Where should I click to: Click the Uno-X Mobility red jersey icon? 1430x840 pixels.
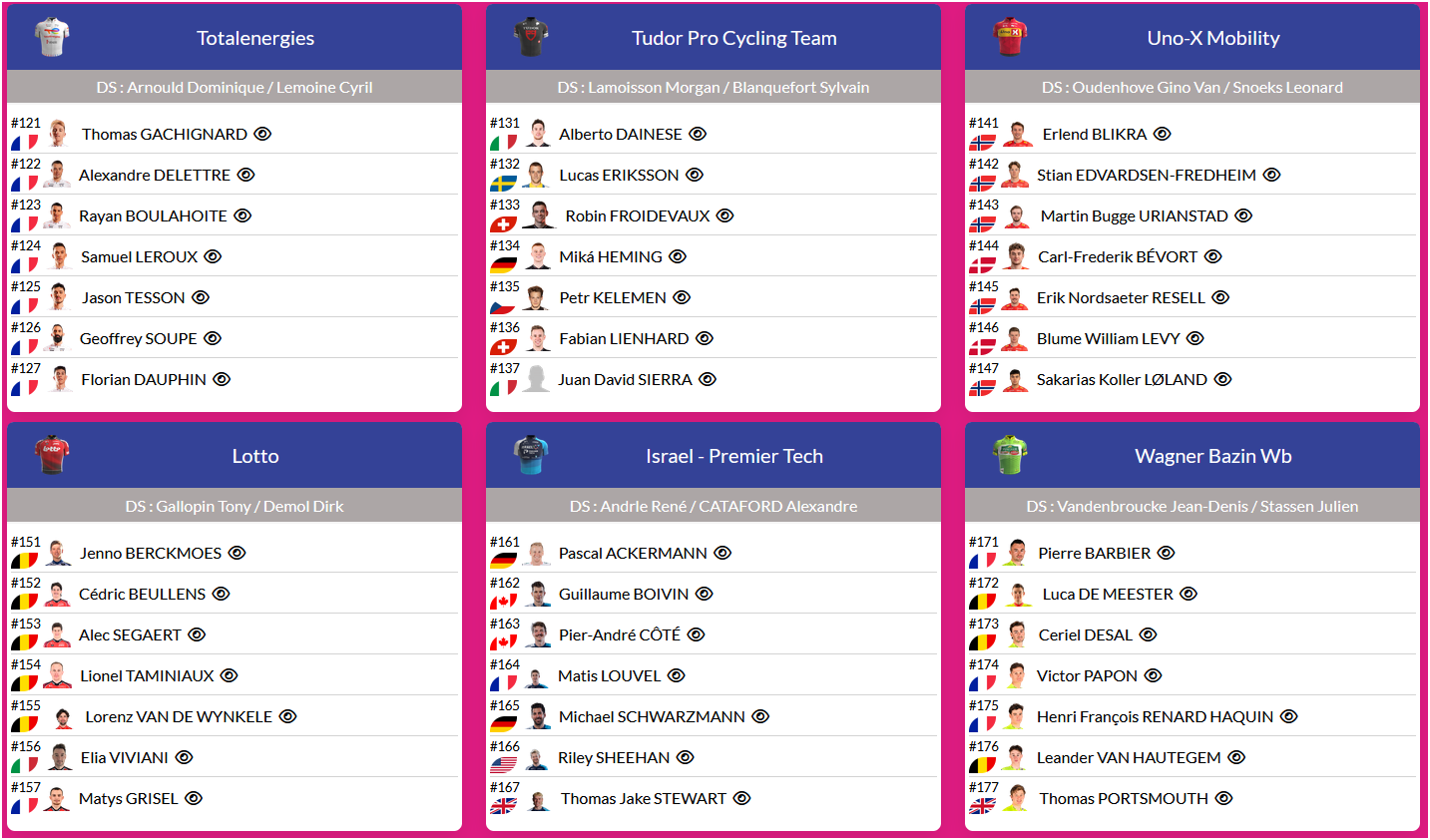coord(1010,37)
